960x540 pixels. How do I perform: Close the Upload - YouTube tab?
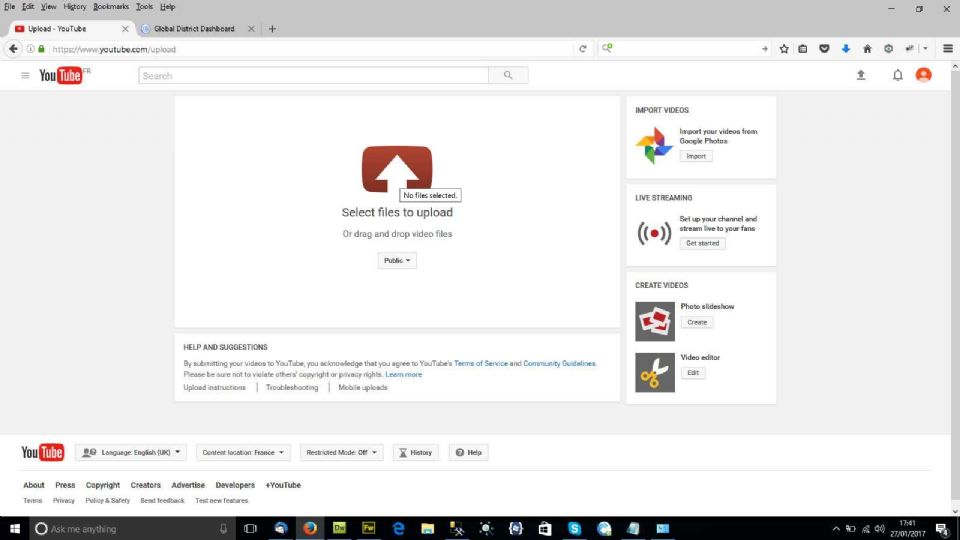125,29
